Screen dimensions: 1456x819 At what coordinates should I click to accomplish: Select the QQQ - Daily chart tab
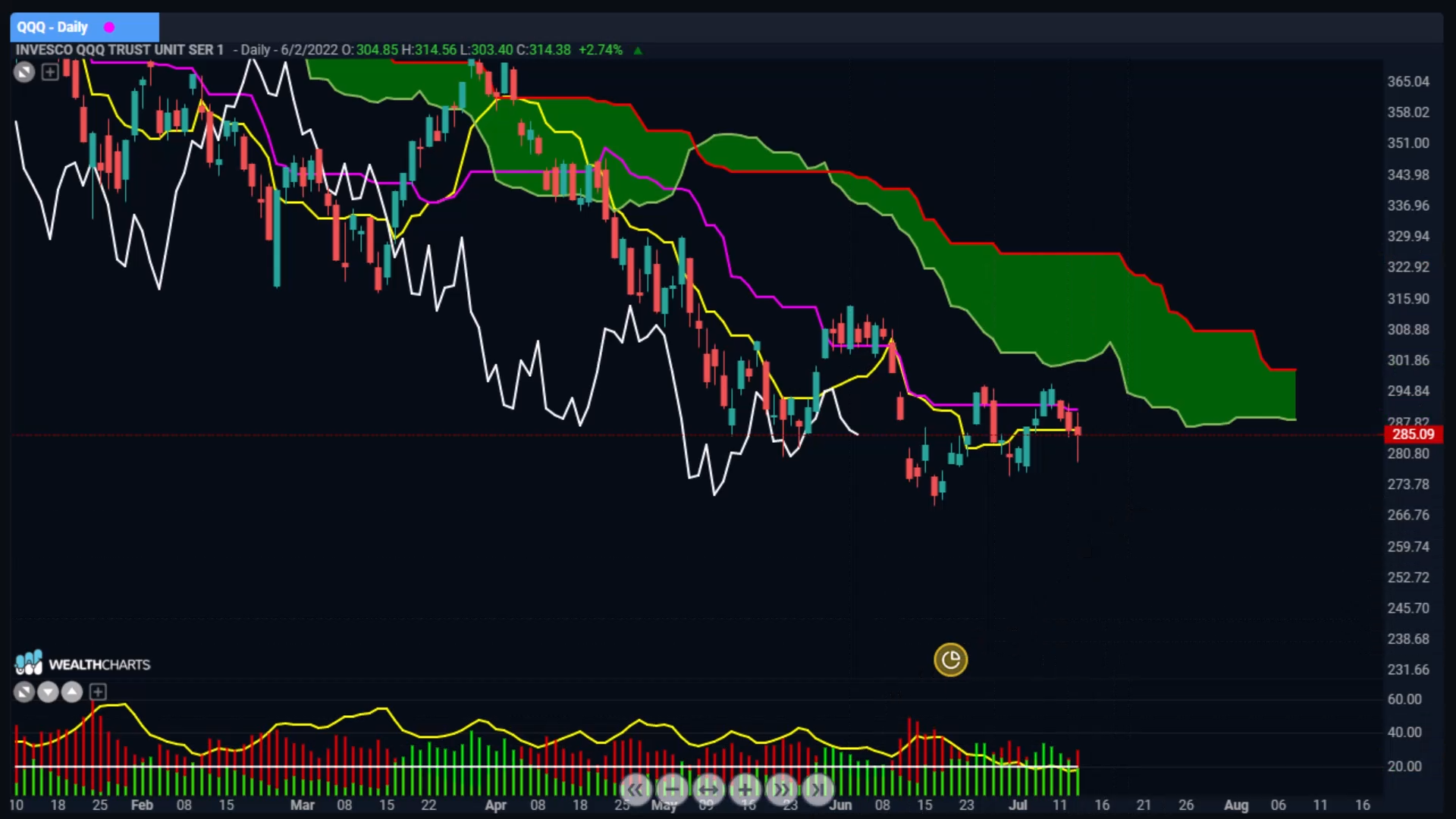(x=84, y=27)
